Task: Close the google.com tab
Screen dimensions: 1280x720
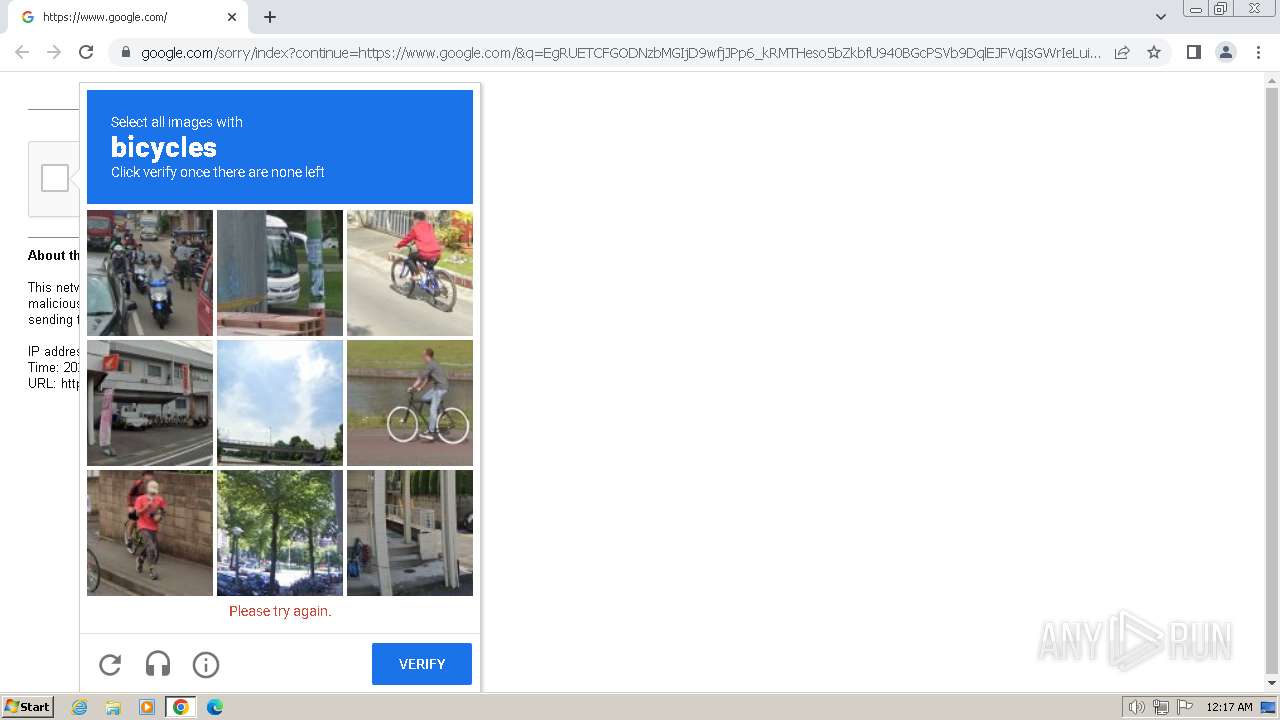Action: (x=232, y=17)
